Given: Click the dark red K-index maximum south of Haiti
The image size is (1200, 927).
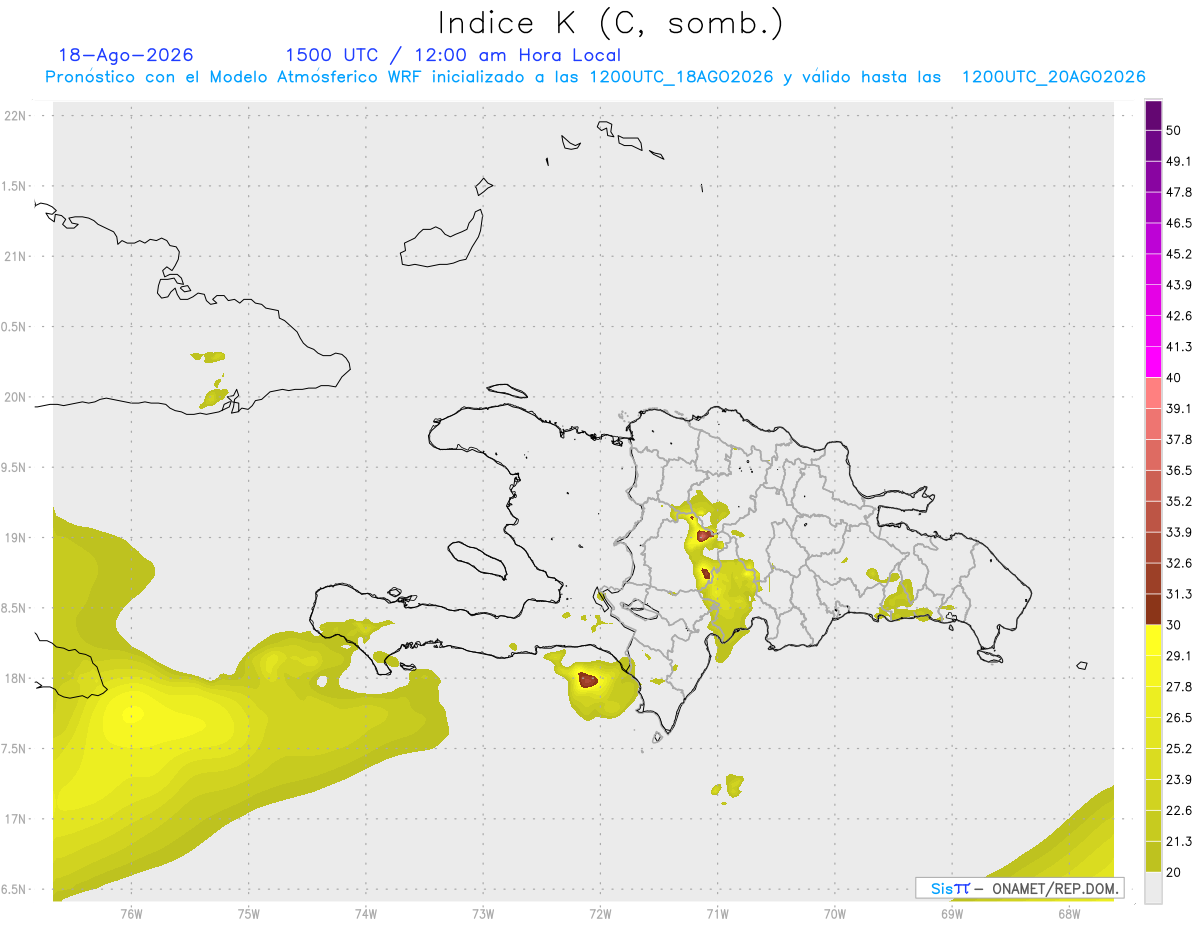Looking at the screenshot, I should point(588,680).
